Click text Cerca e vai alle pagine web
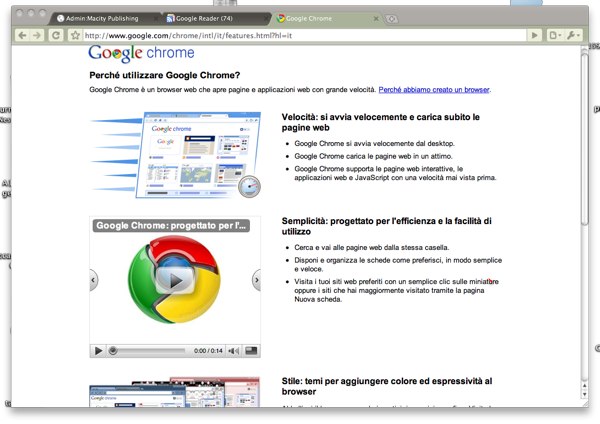Viewport: 600px width, 424px height. pos(372,247)
